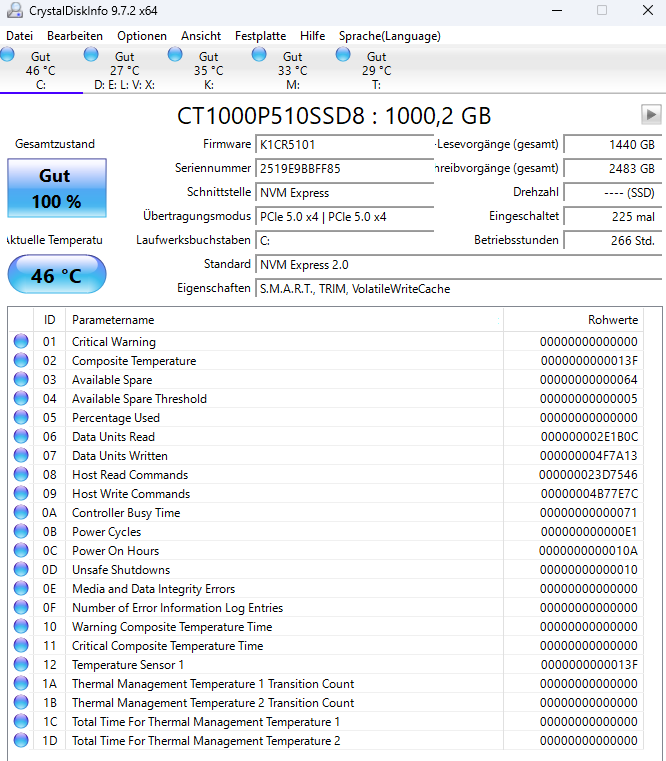Go to next disk with the arrow button

[x=651, y=115]
